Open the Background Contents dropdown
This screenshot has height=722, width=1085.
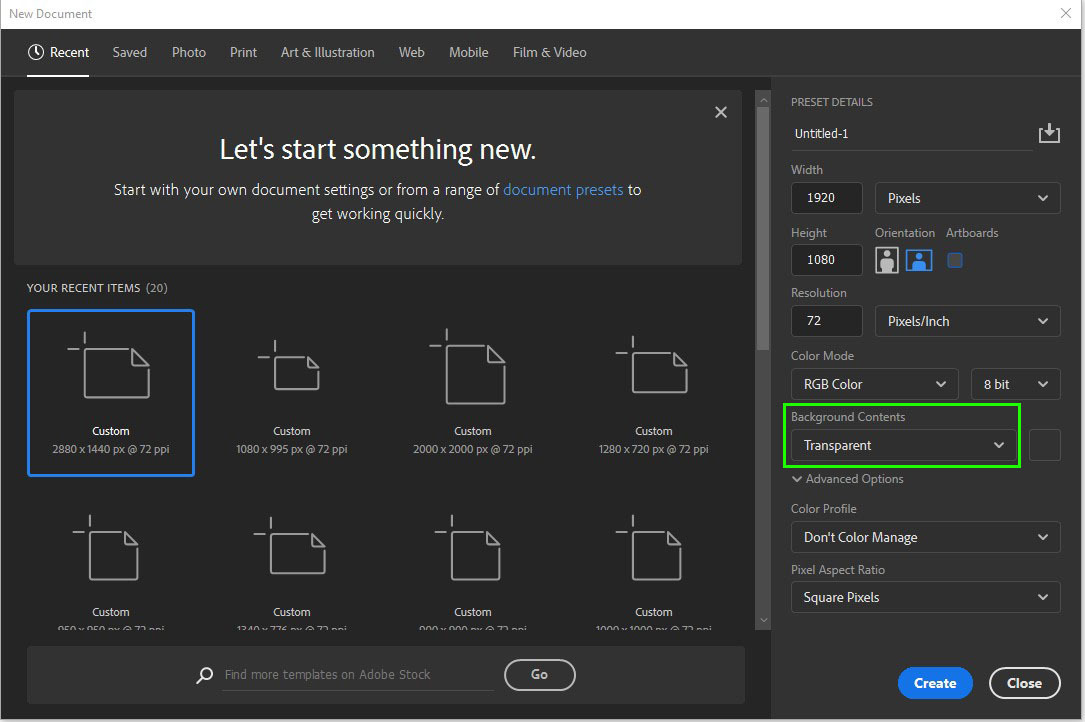click(900, 445)
